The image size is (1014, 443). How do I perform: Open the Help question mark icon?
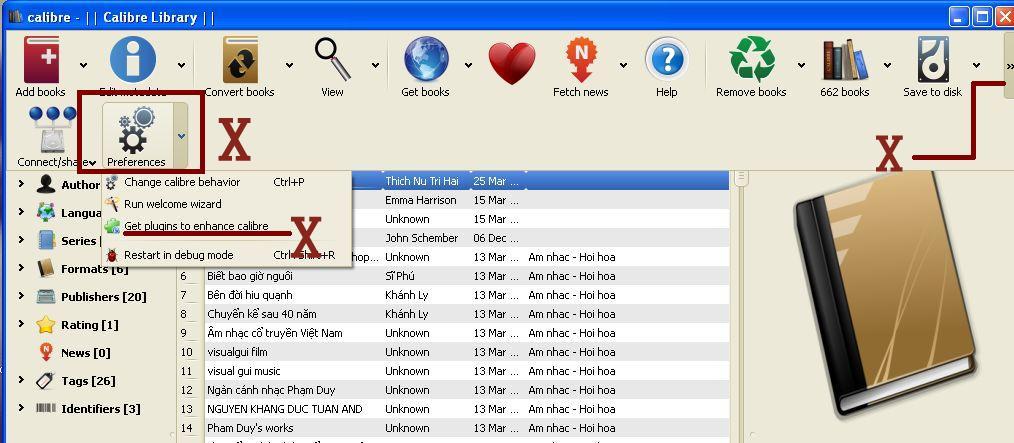coord(667,60)
